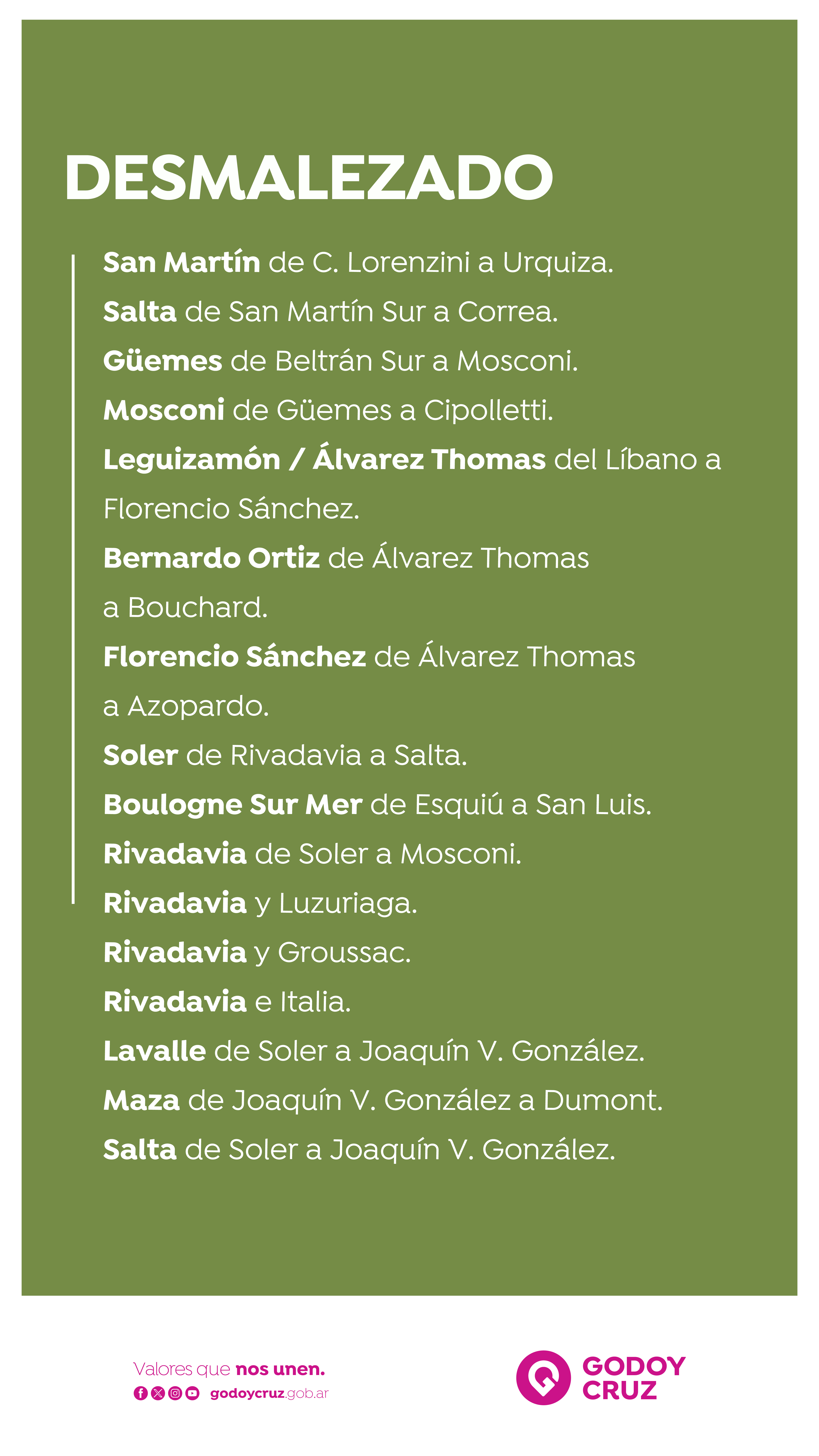Tap the Instagram icon
Image resolution: width=819 pixels, height=1456 pixels.
coord(175,1393)
